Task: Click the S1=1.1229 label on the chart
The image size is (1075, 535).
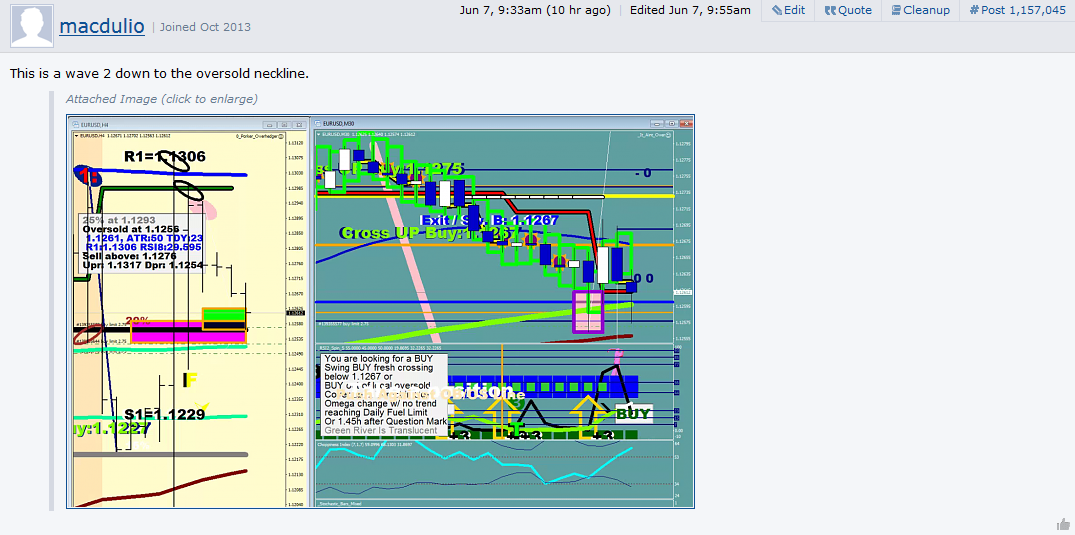Action: pyautogui.click(x=165, y=414)
